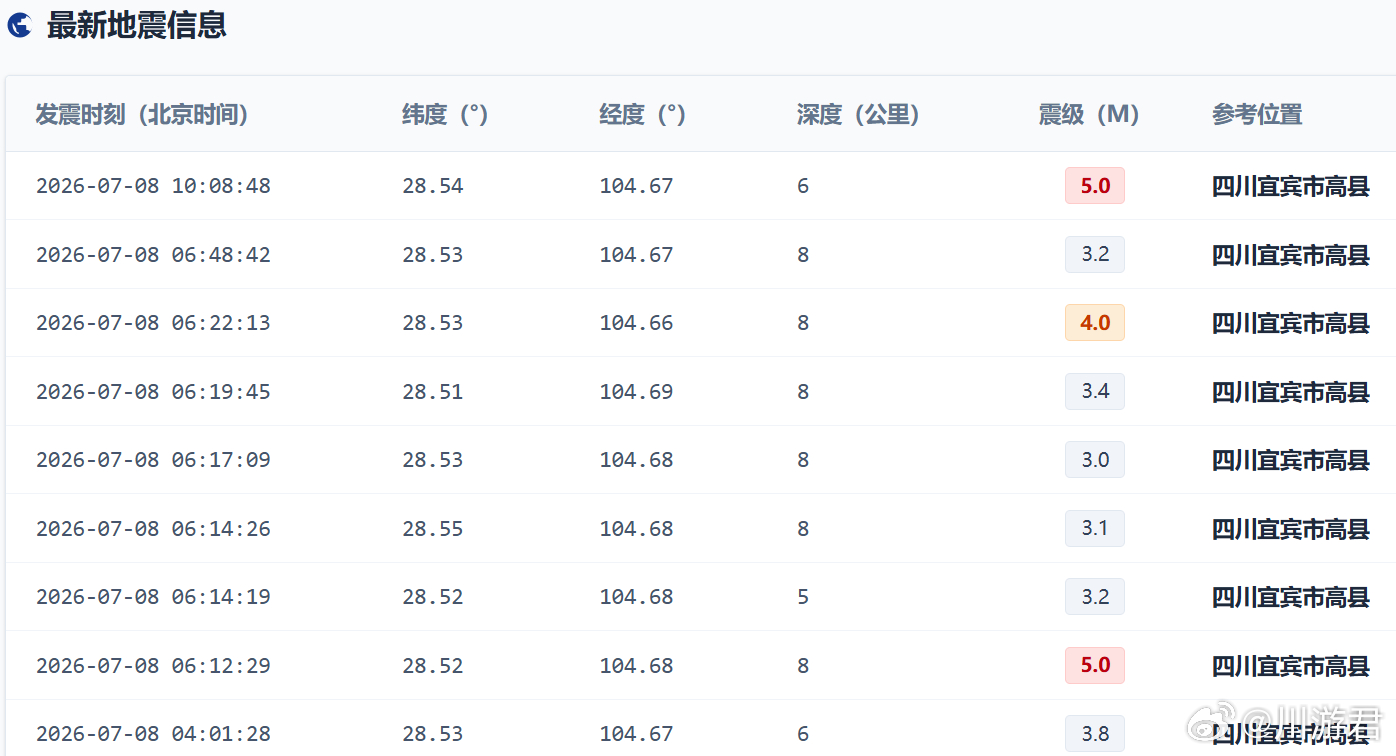Screen dimensions: 1396x756
Task: Click longitude 104.67 in the 06:48:42 row
Action: (636, 255)
